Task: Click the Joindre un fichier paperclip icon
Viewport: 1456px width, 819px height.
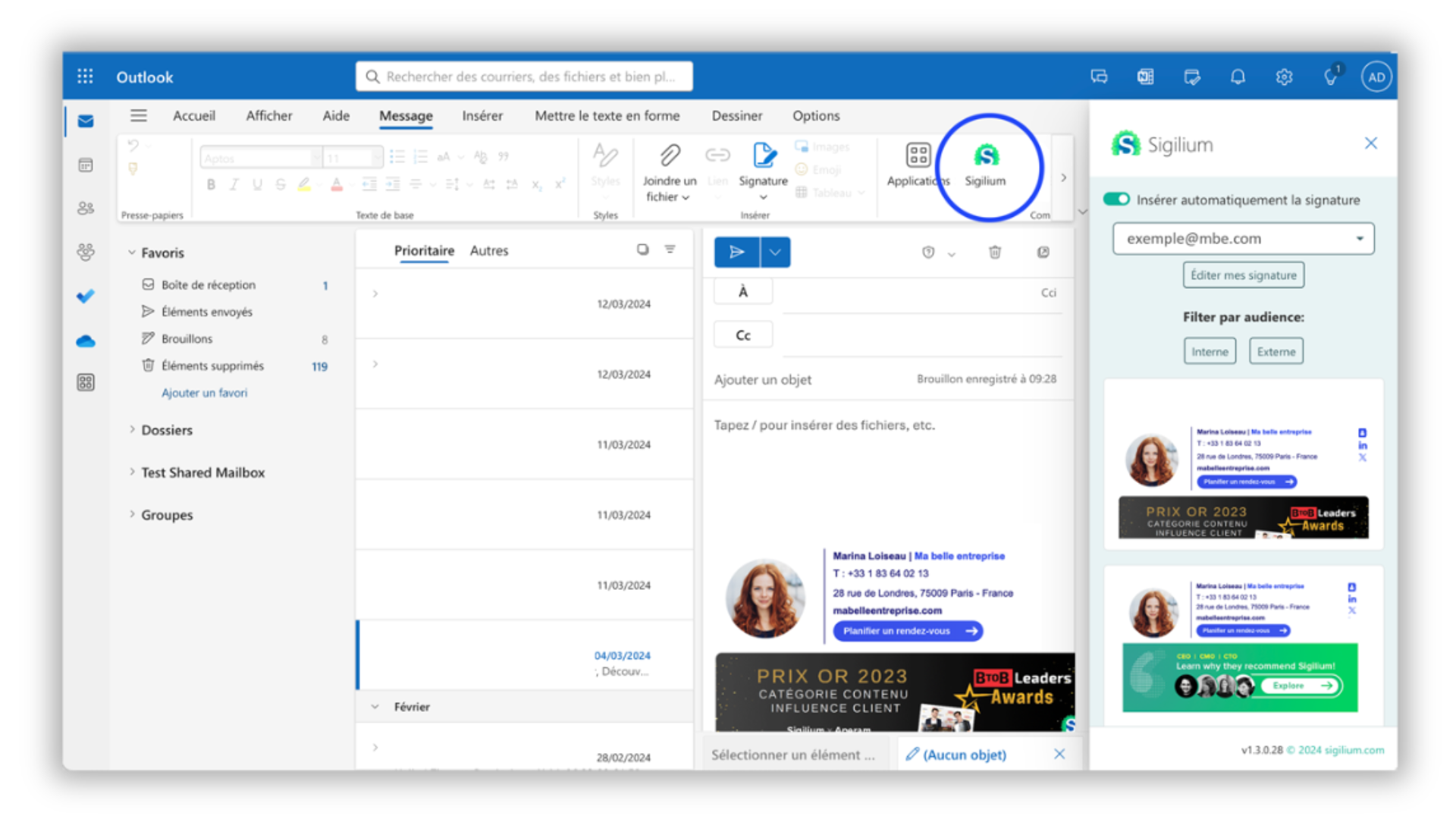Action: 669,155
